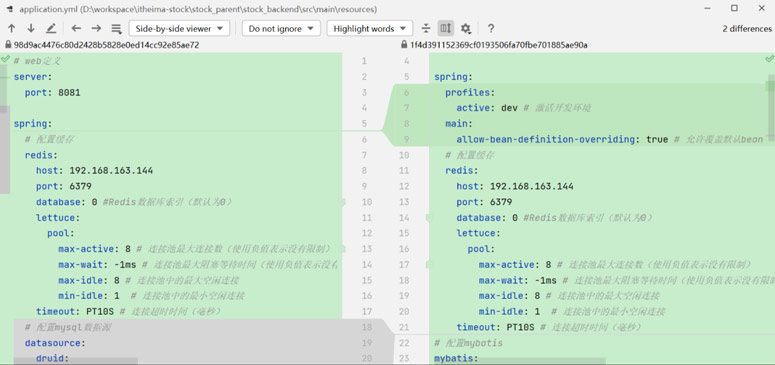Viewport: 775px width, 365px height.
Task: Click the pencil edit source icon
Action: coord(51,28)
